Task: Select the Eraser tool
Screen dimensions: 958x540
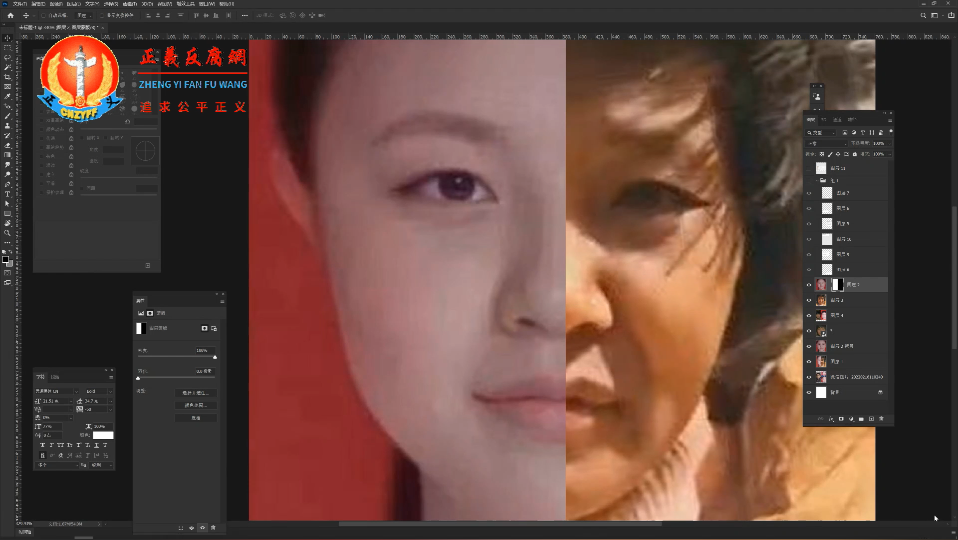Action: [x=7, y=145]
